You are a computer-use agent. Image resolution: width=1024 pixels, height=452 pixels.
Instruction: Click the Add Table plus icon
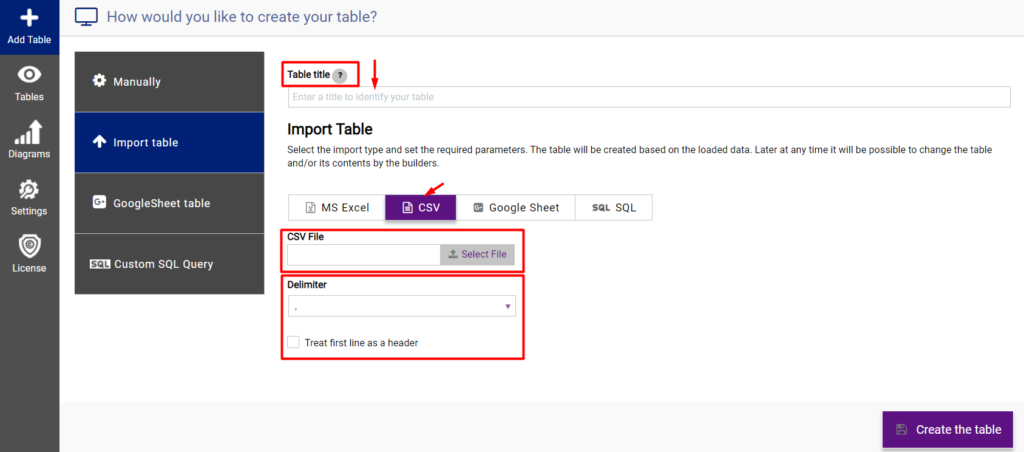point(29,18)
